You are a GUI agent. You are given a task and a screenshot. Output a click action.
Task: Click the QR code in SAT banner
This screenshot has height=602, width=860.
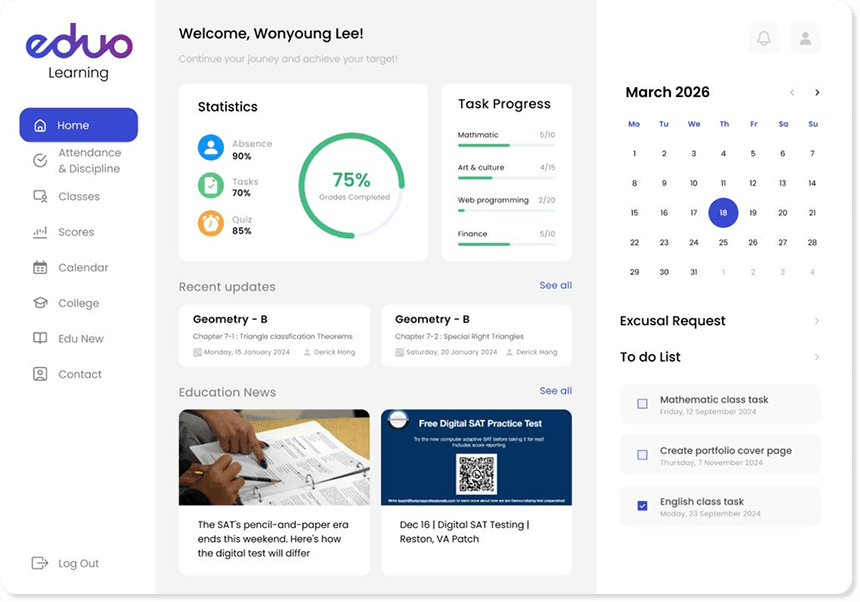[476, 474]
